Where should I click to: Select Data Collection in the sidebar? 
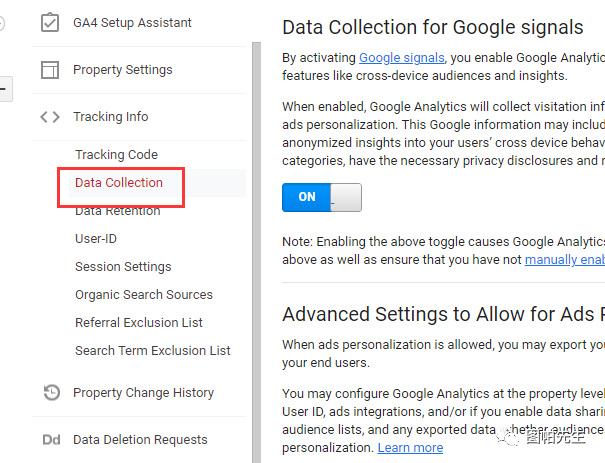[x=118, y=183]
